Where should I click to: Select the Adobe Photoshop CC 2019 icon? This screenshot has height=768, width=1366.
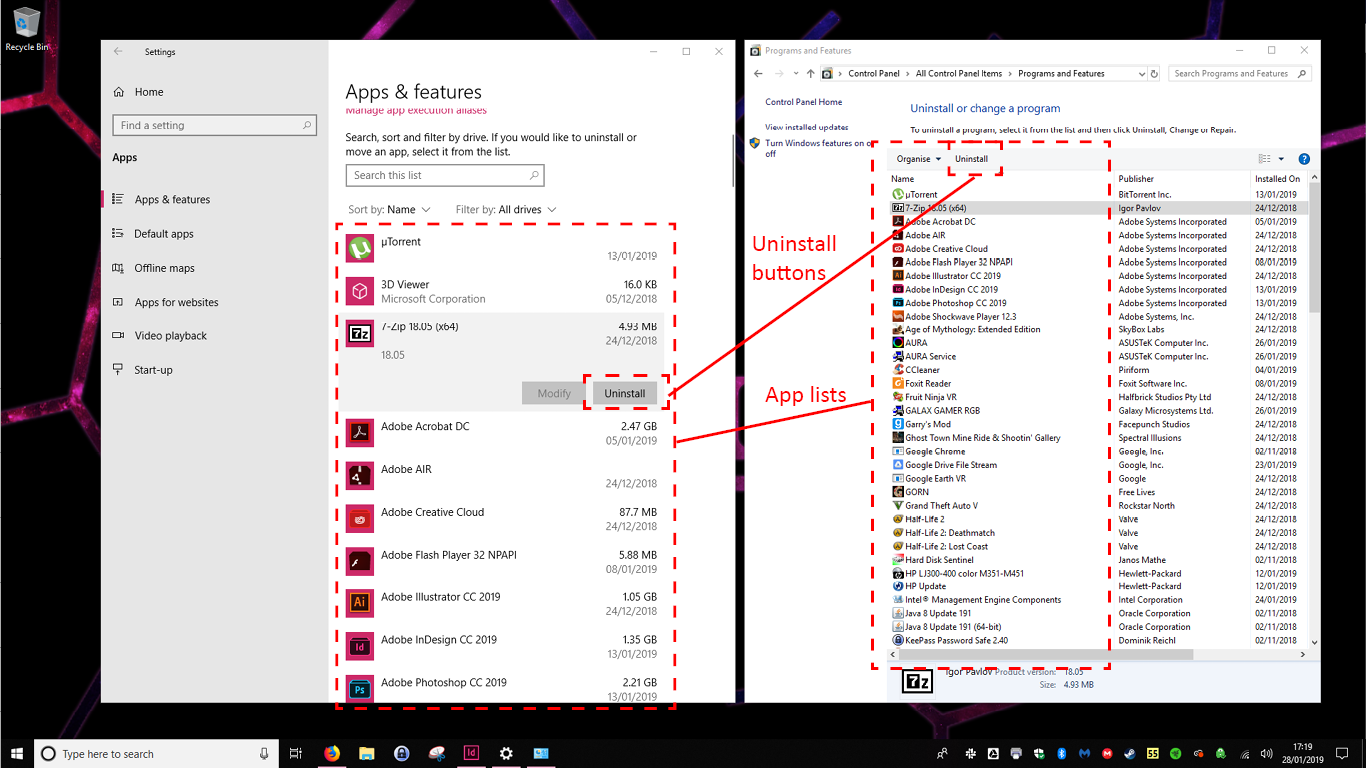point(358,688)
